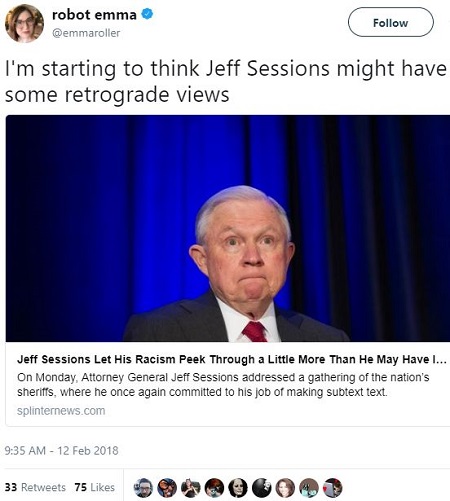
Task: Visit the splinternews.com link
Action: point(61,411)
